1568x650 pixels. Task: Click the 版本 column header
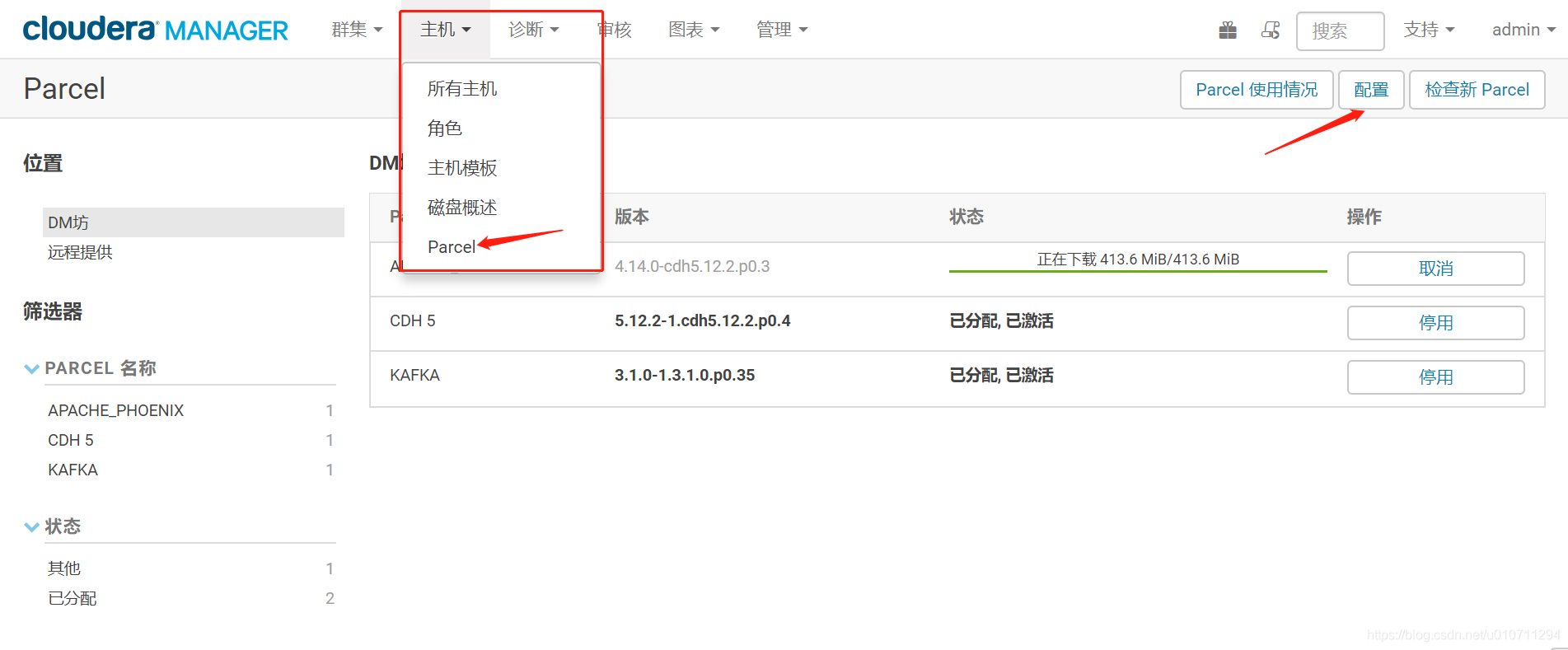tap(632, 217)
